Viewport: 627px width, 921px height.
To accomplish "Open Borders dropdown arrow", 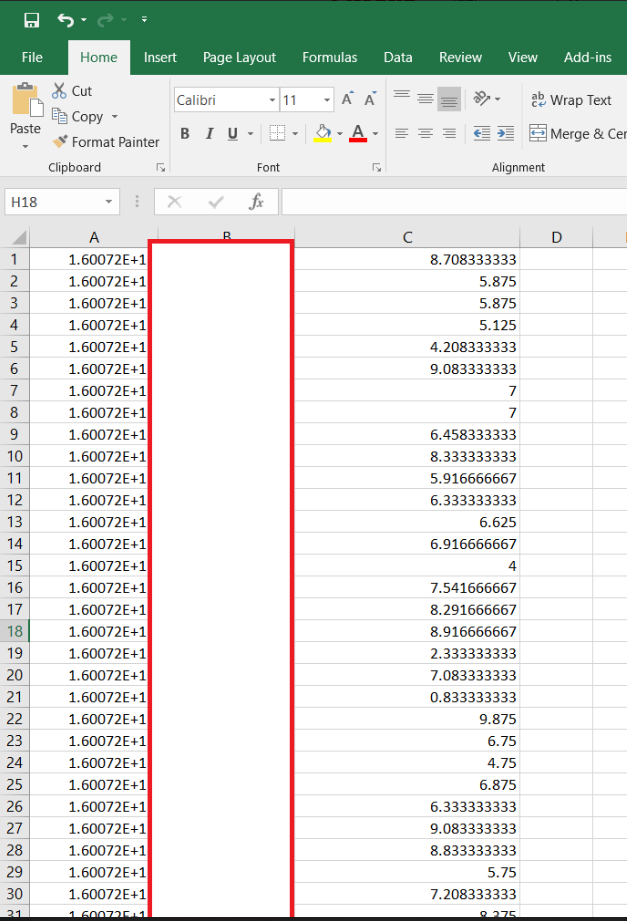I will coord(295,133).
